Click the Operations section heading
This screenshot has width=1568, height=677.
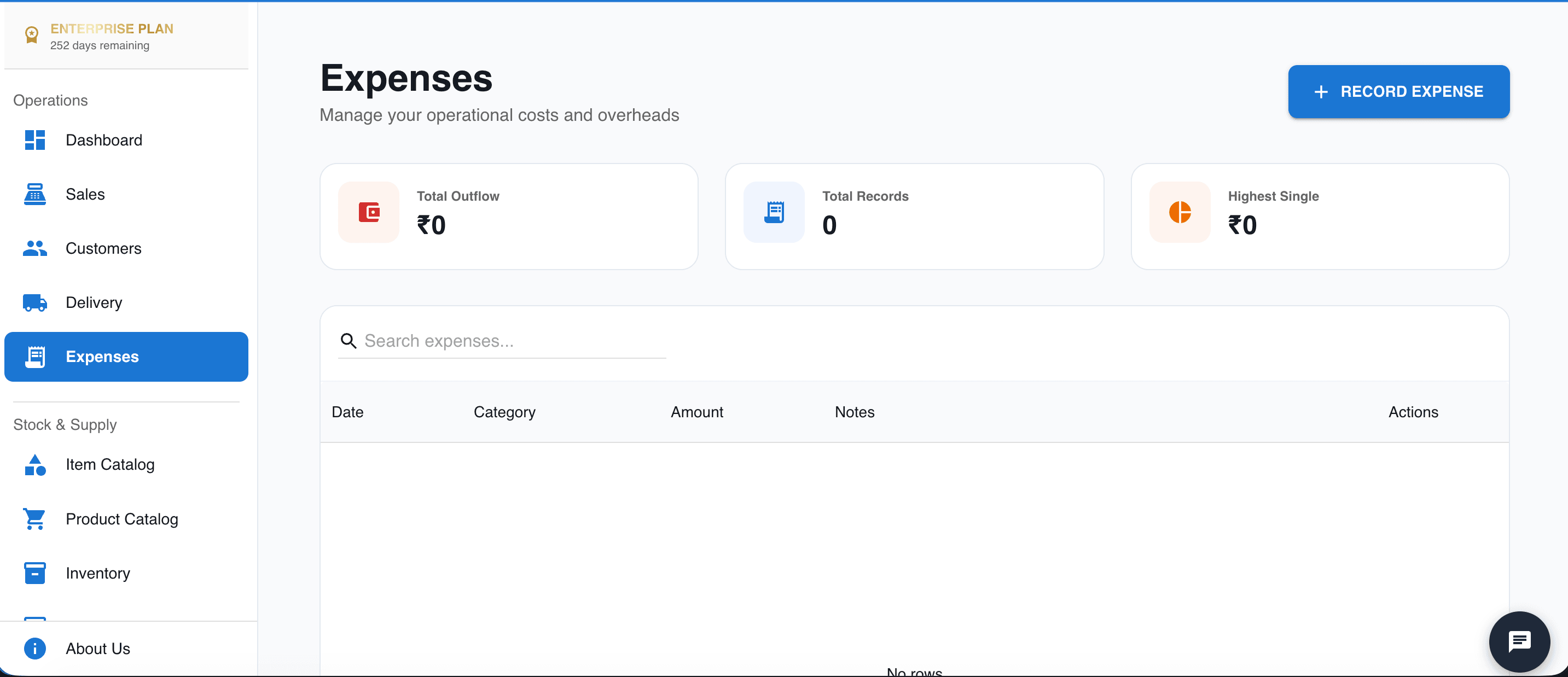pos(50,101)
